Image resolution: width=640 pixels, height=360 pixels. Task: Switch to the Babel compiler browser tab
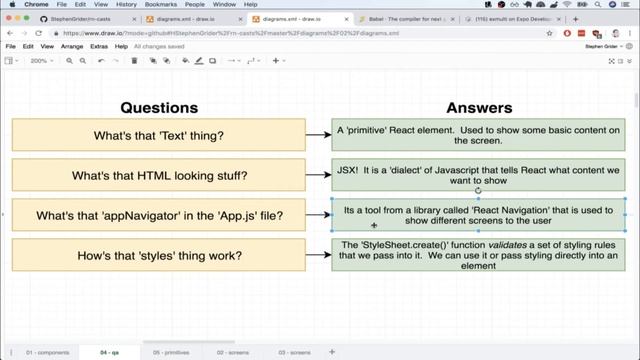pyautogui.click(x=406, y=19)
